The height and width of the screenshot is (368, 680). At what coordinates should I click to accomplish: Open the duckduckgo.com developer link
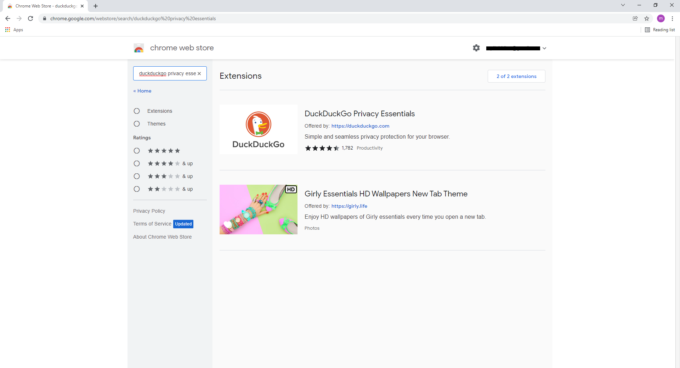[x=360, y=126]
